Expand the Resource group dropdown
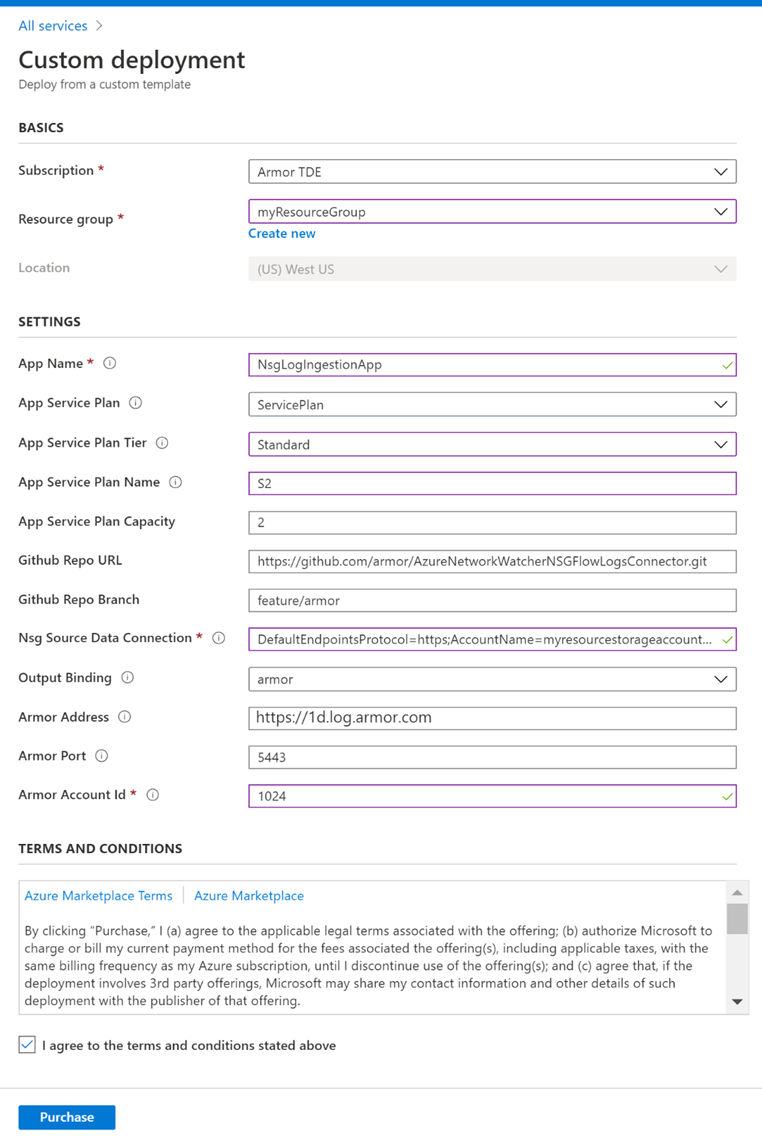Screen dimensions: 762x1138 [x=492, y=212]
